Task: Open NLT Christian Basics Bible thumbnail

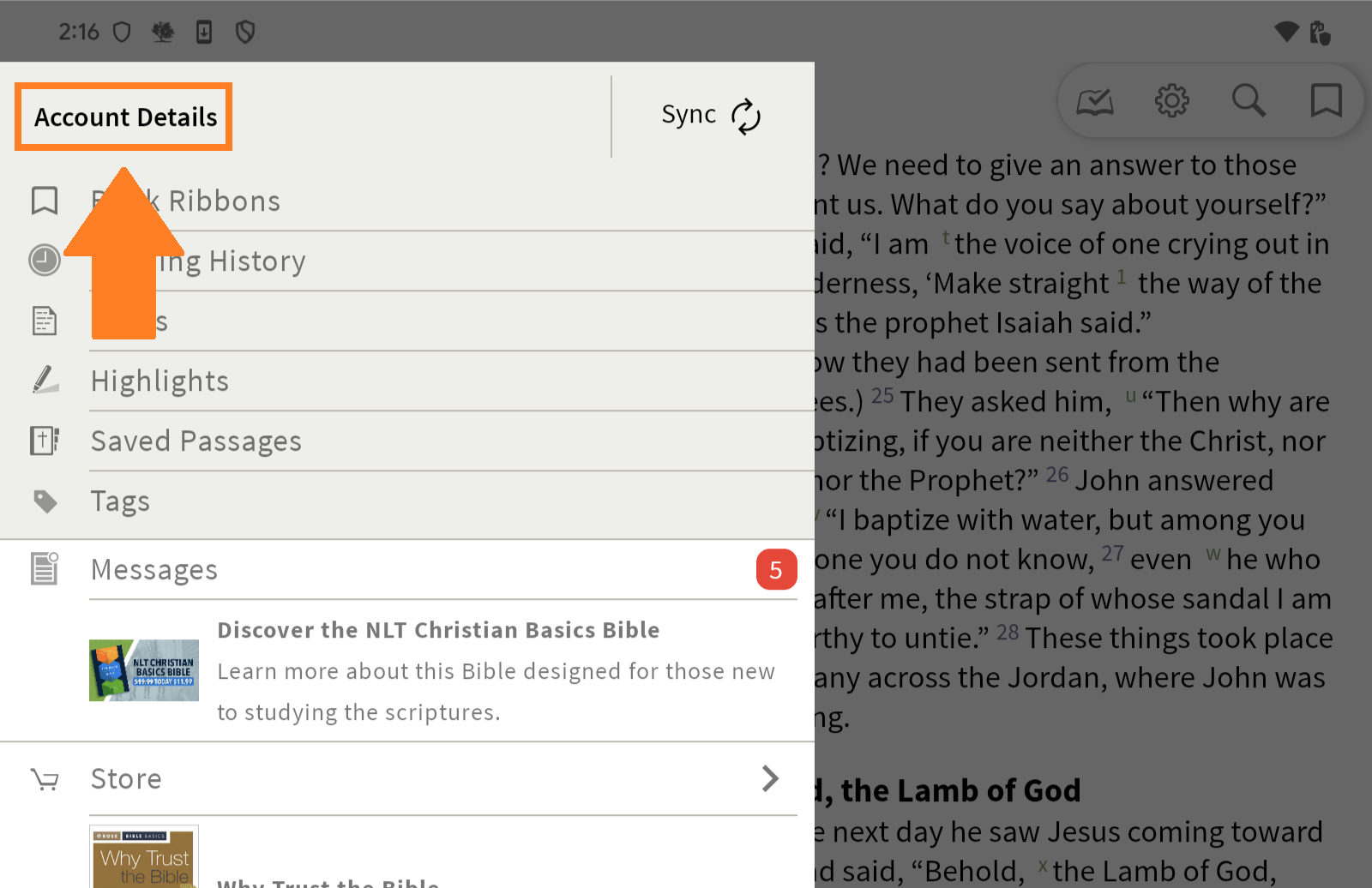Action: [x=144, y=670]
